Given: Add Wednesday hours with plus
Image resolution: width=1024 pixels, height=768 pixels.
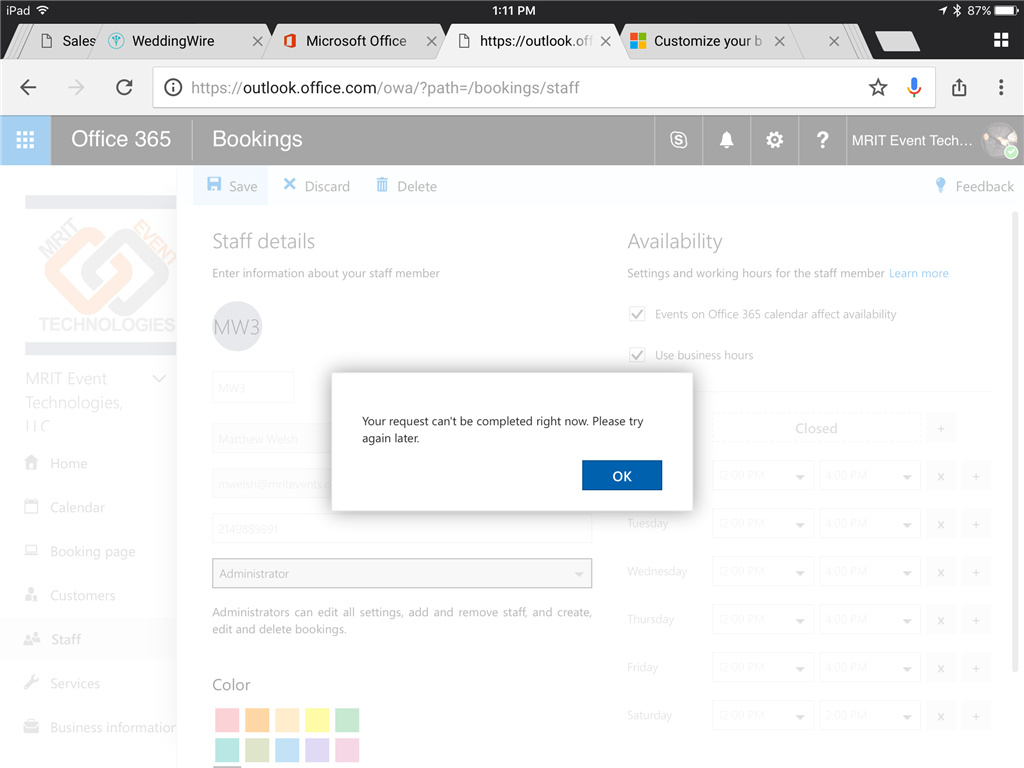Looking at the screenshot, I should pyautogui.click(x=976, y=573).
